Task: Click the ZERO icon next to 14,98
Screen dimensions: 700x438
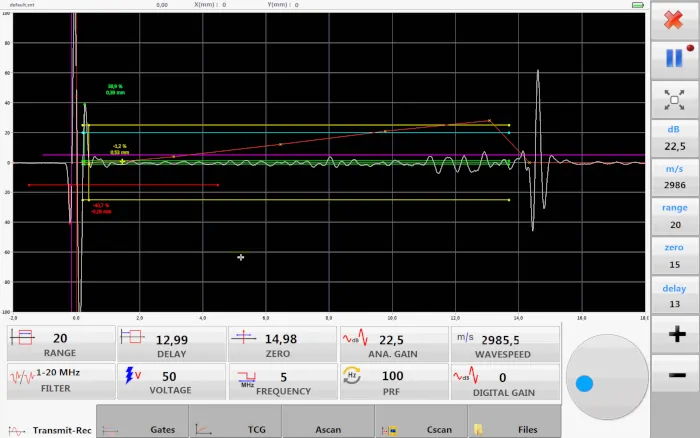Action: 243,337
